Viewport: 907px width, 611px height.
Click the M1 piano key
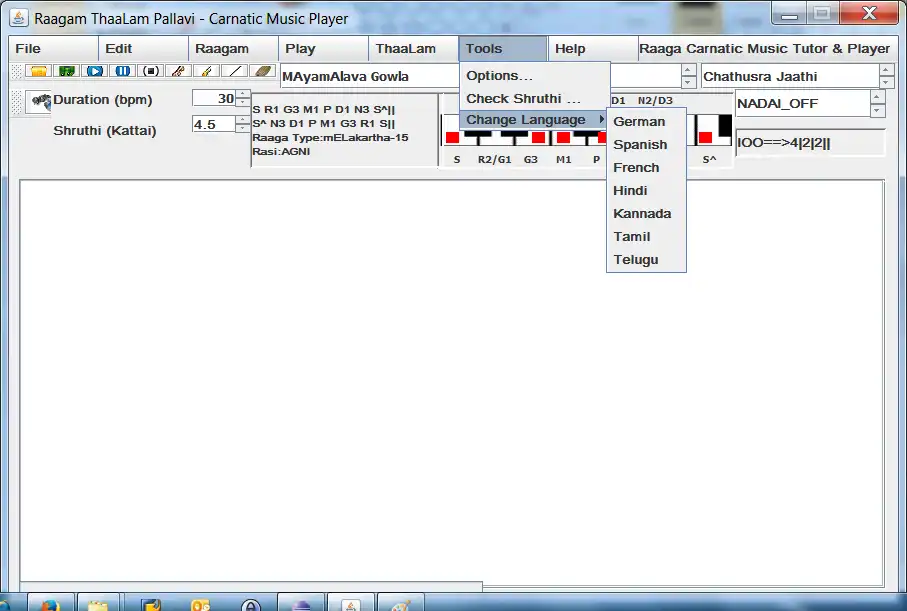pyautogui.click(x=562, y=137)
